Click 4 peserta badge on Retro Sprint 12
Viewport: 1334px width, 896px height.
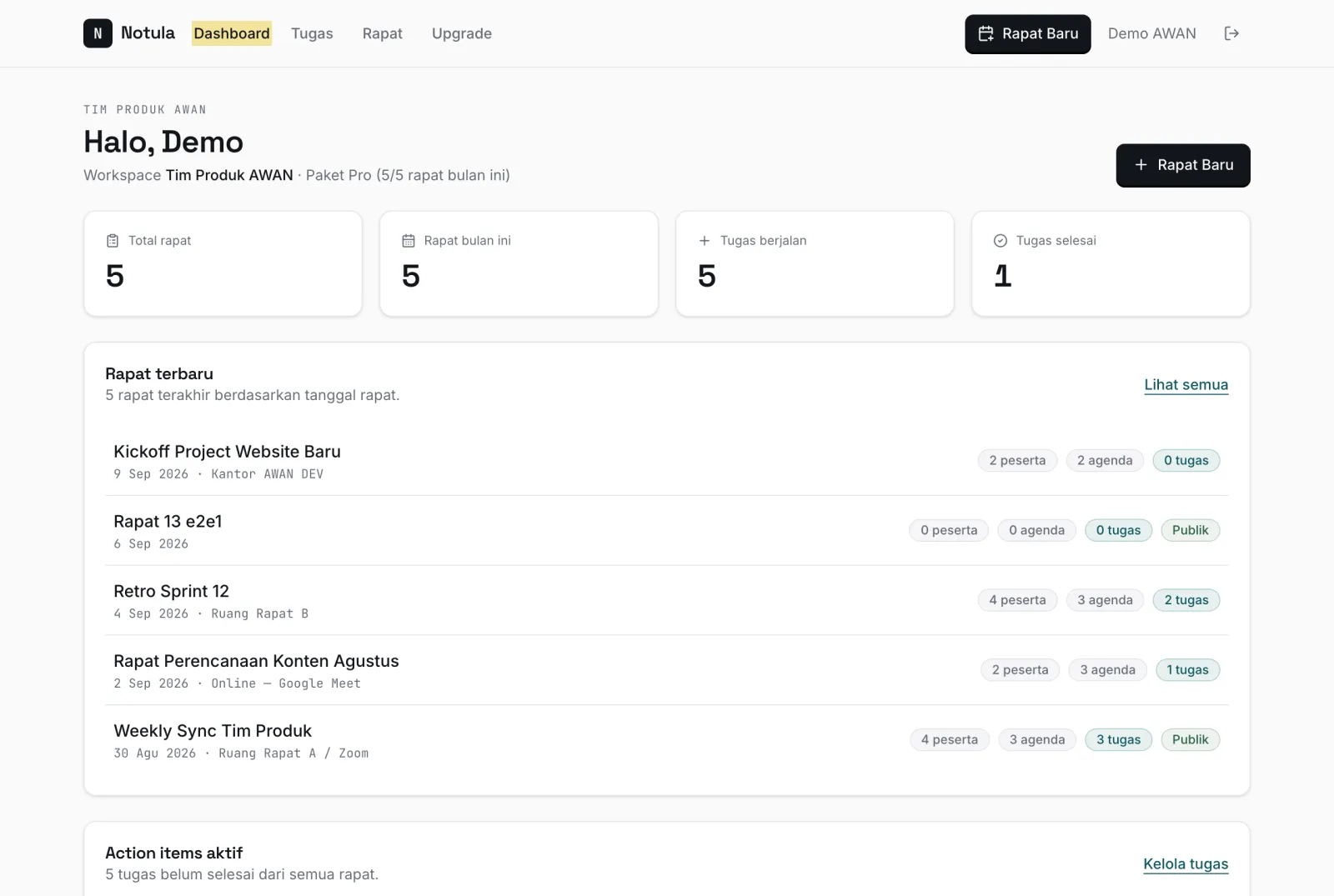1017,600
